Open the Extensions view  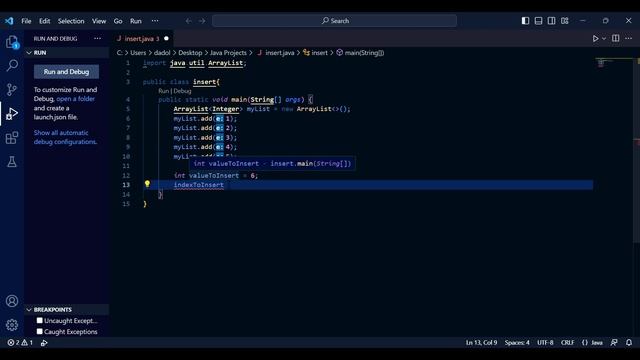click(12, 138)
